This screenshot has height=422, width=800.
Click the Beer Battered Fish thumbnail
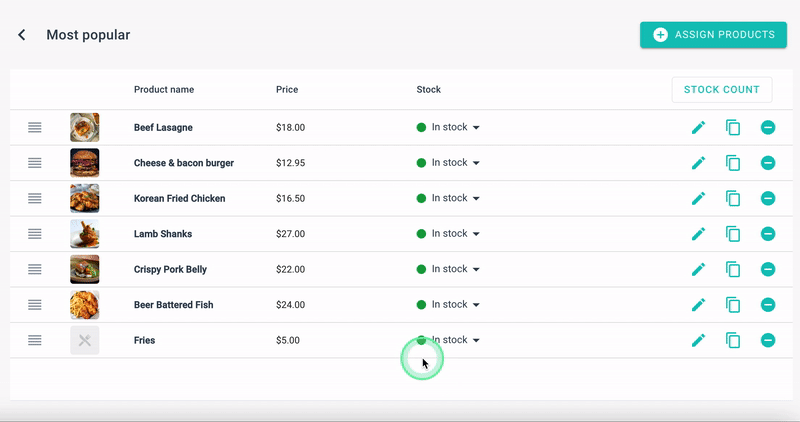tap(85, 305)
